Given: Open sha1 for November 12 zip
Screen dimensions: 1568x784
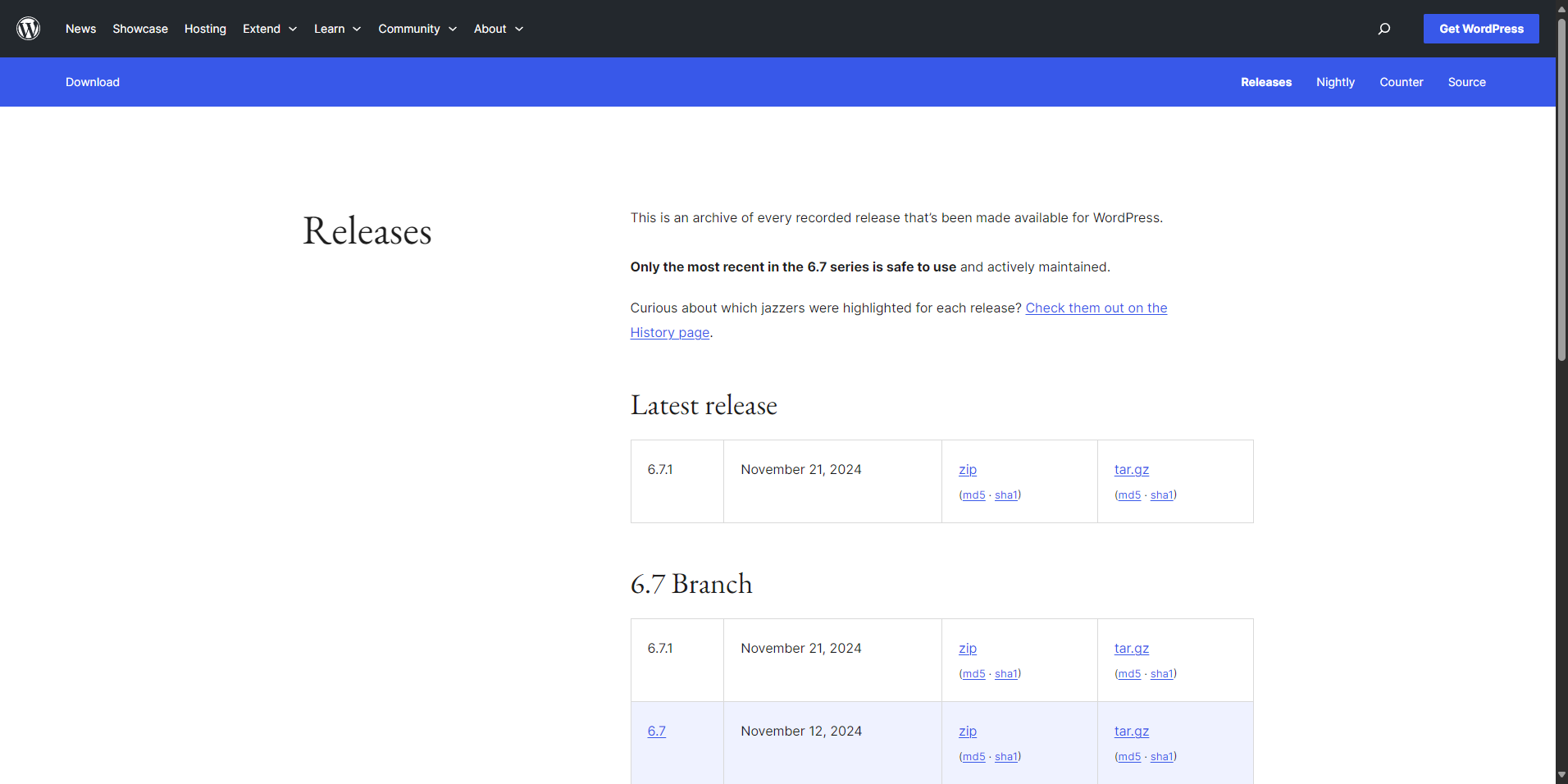Looking at the screenshot, I should [1006, 757].
